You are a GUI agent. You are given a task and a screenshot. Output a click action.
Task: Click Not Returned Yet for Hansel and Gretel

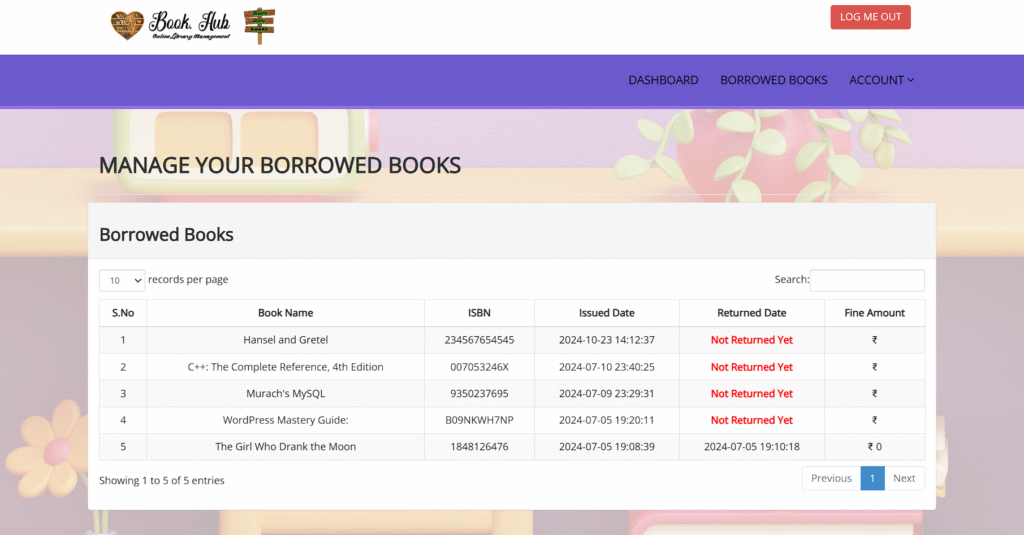752,340
